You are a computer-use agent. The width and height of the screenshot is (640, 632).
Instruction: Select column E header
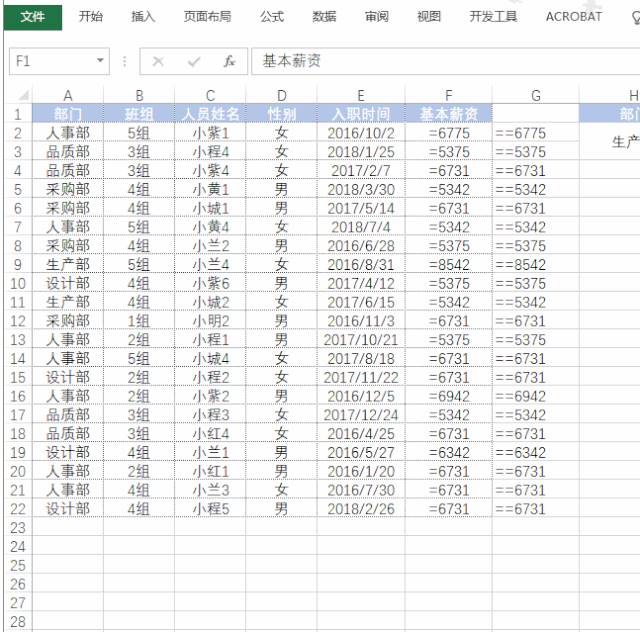(x=361, y=96)
